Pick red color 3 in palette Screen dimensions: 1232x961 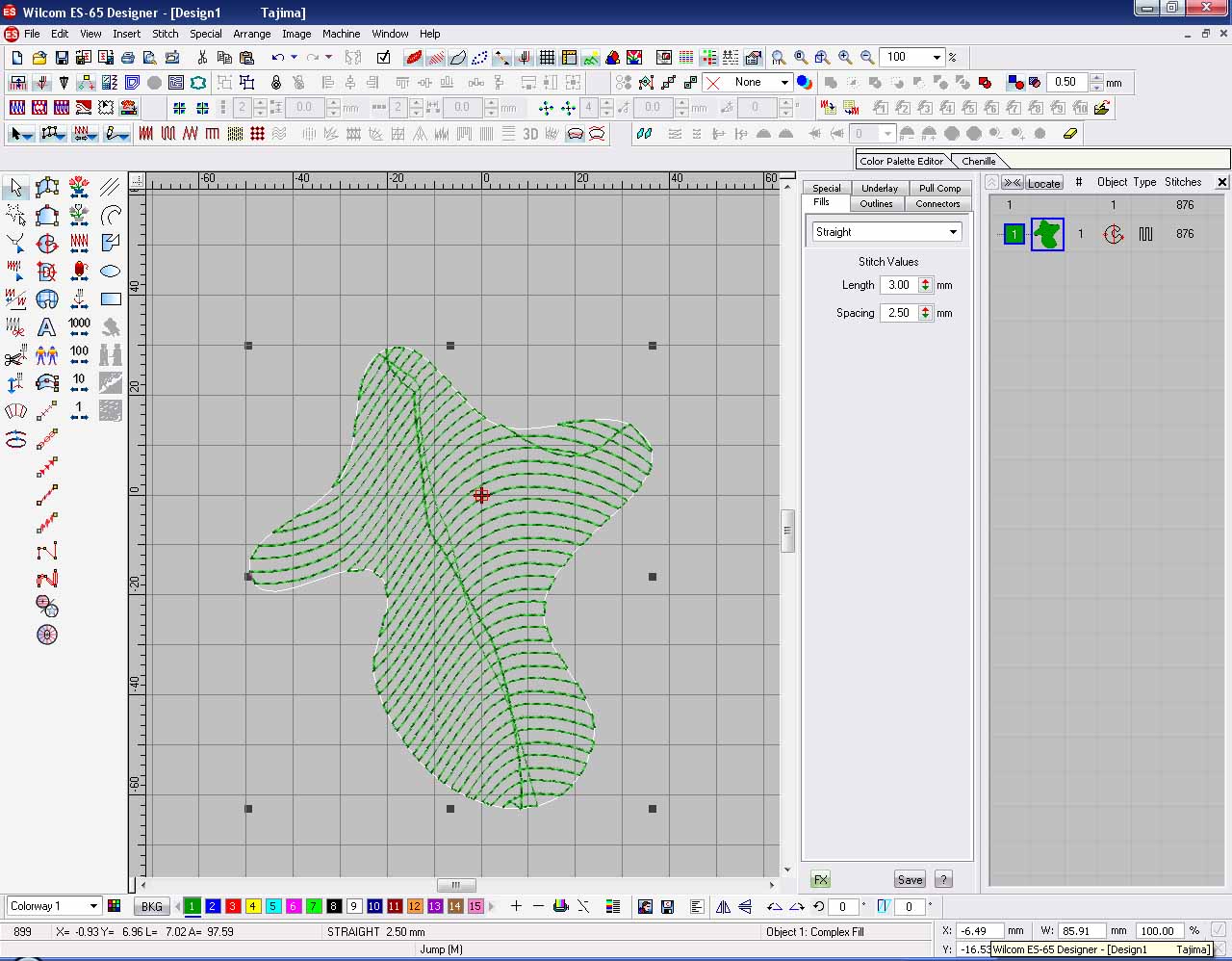tap(232, 906)
